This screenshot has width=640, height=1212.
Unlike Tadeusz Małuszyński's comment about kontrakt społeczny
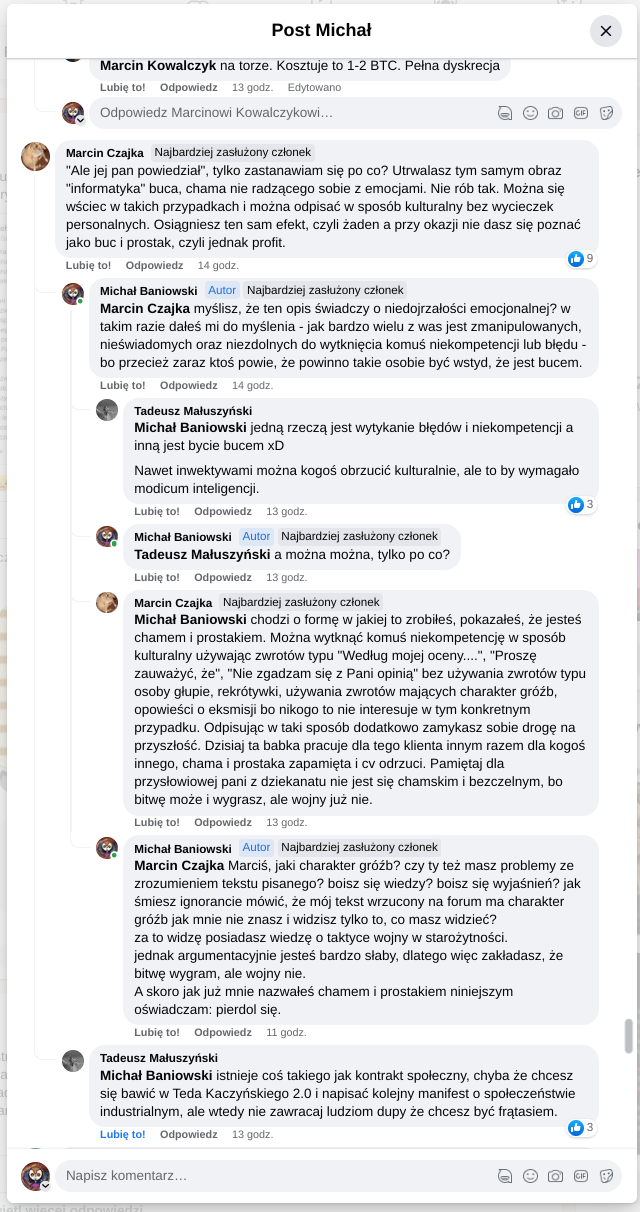122,1134
